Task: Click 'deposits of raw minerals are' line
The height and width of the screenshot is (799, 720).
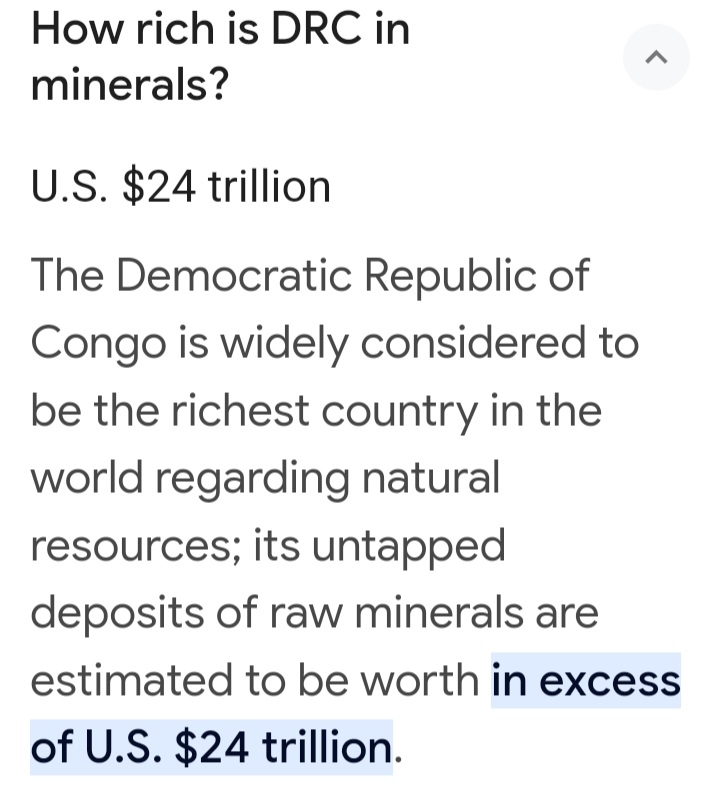Action: click(315, 613)
